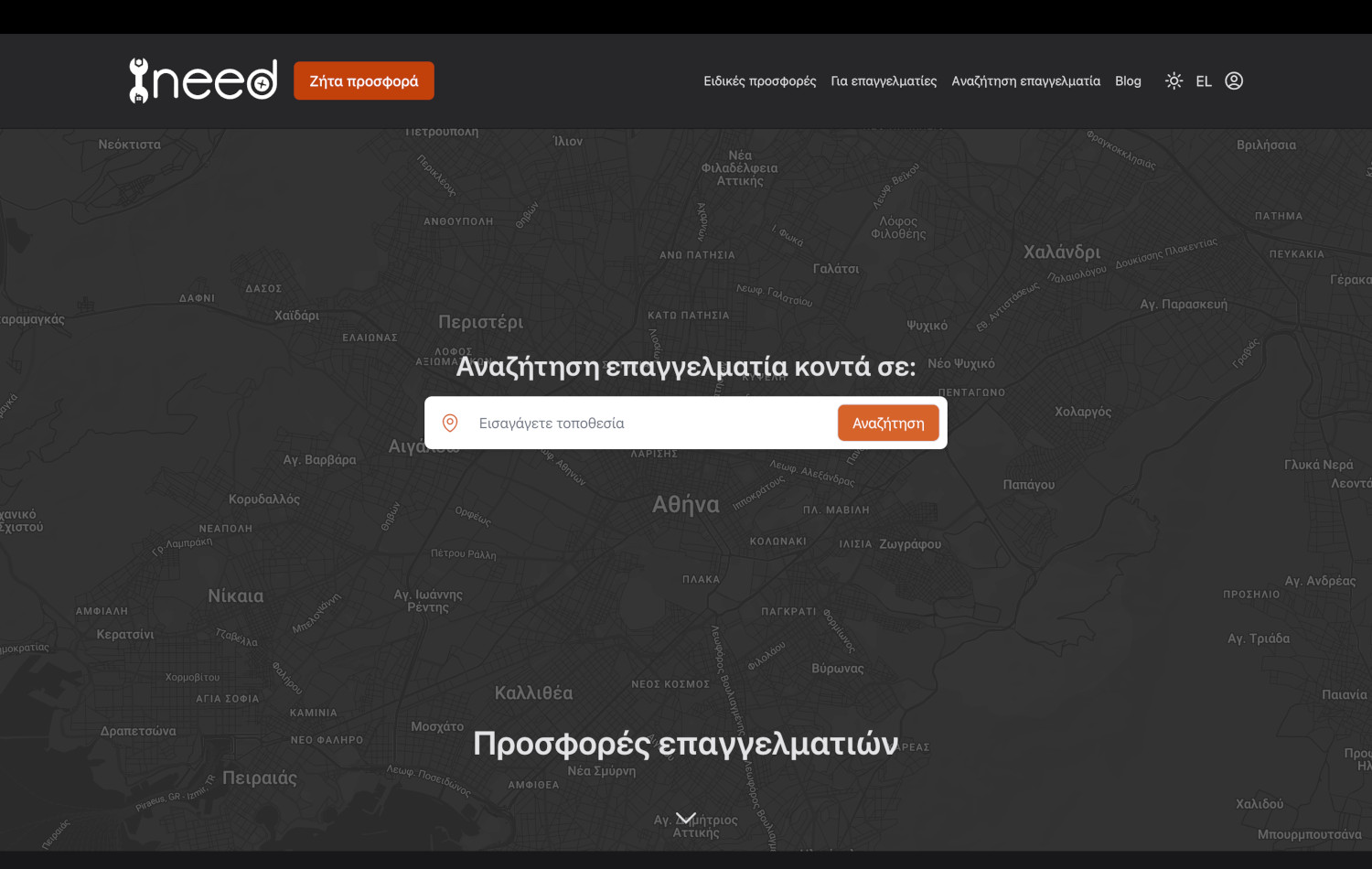This screenshot has height=869, width=1372.
Task: Click the Νέα Σμύρνη label on the map
Action: tap(602, 771)
